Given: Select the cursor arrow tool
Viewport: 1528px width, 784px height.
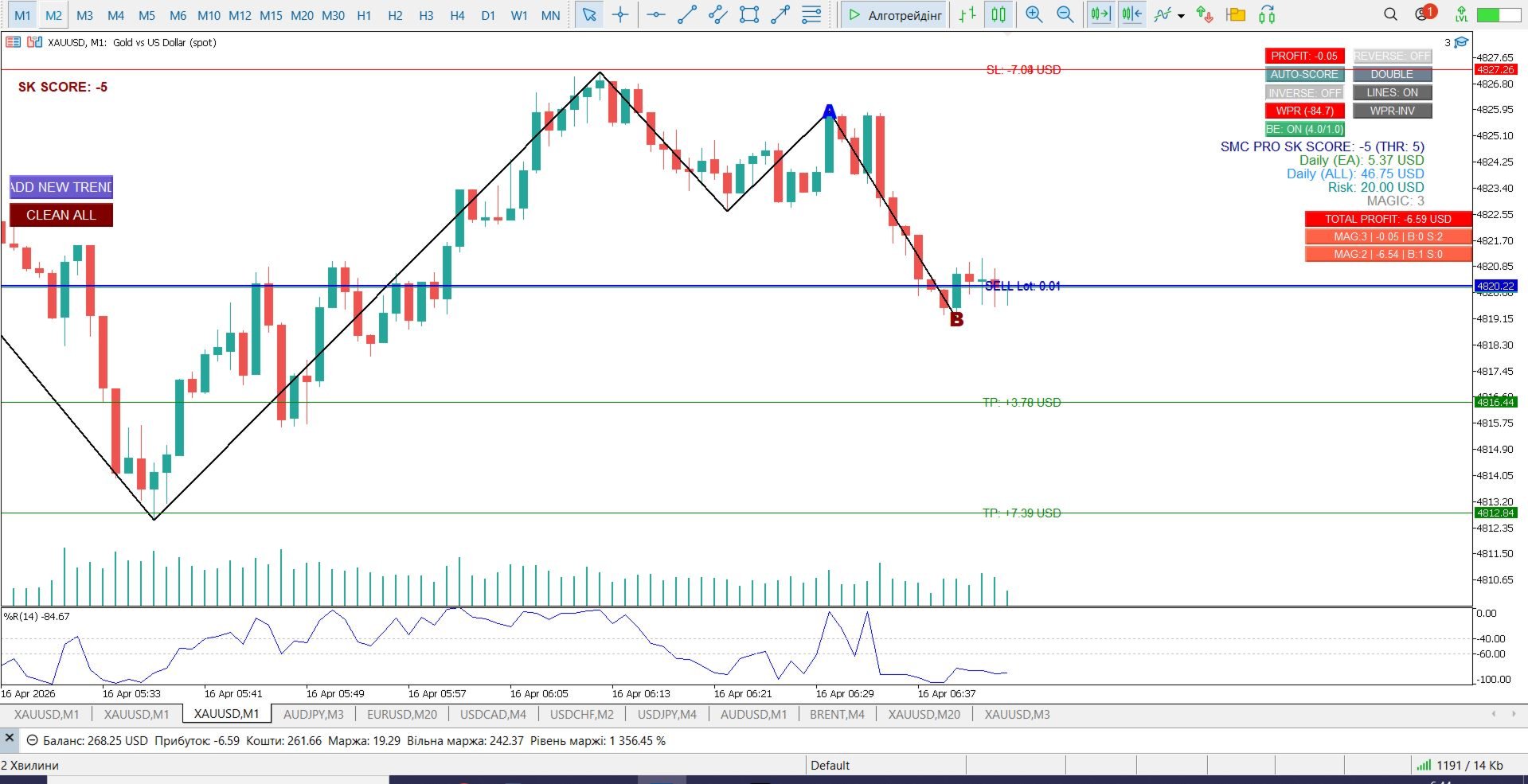Looking at the screenshot, I should click(x=589, y=14).
